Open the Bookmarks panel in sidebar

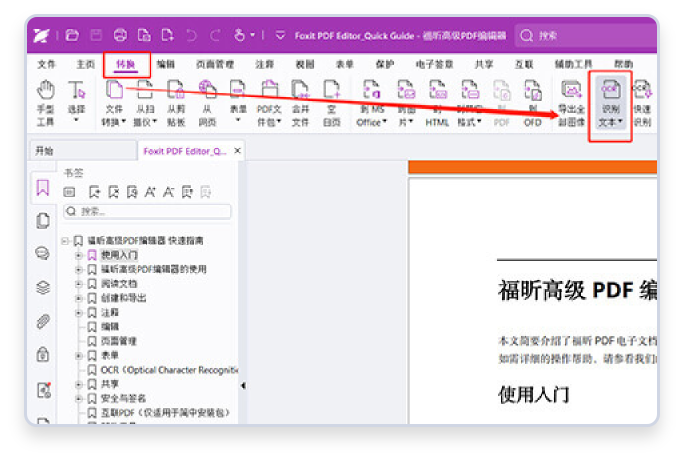[43, 188]
